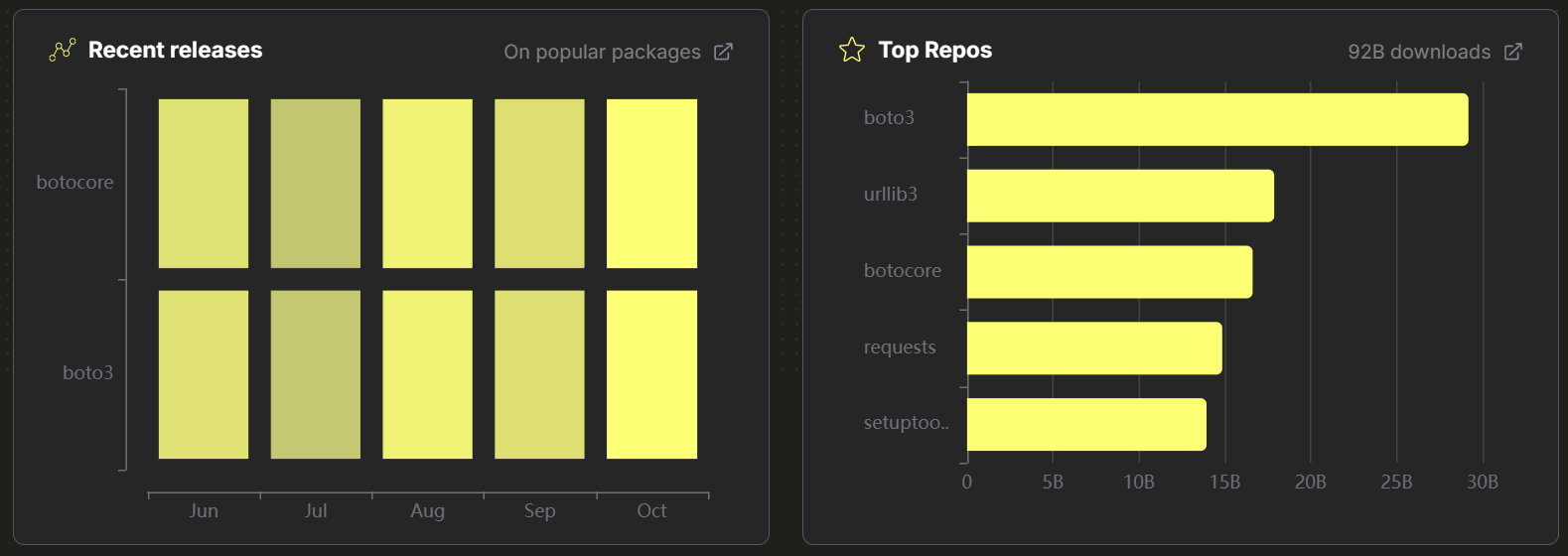Select the requests download bar

1093,348
